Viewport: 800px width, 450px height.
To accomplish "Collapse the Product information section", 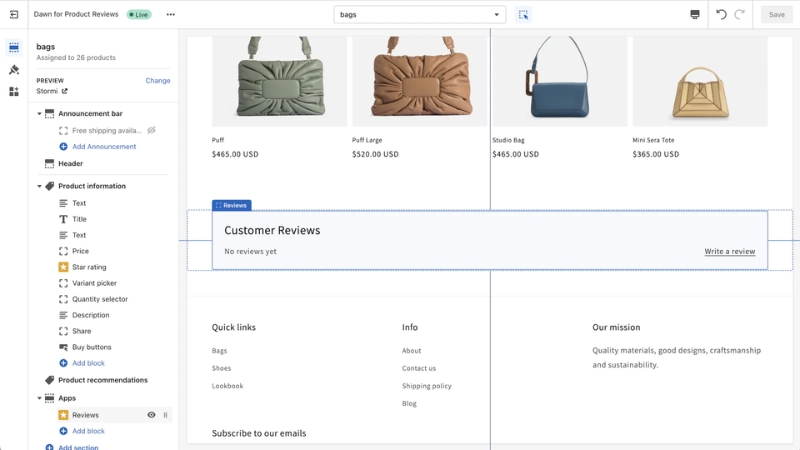I will coord(39,186).
